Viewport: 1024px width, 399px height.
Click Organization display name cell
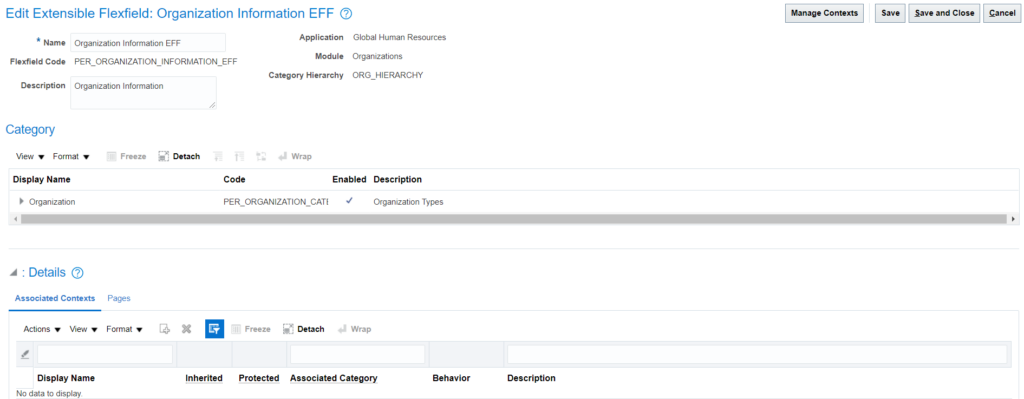click(52, 202)
